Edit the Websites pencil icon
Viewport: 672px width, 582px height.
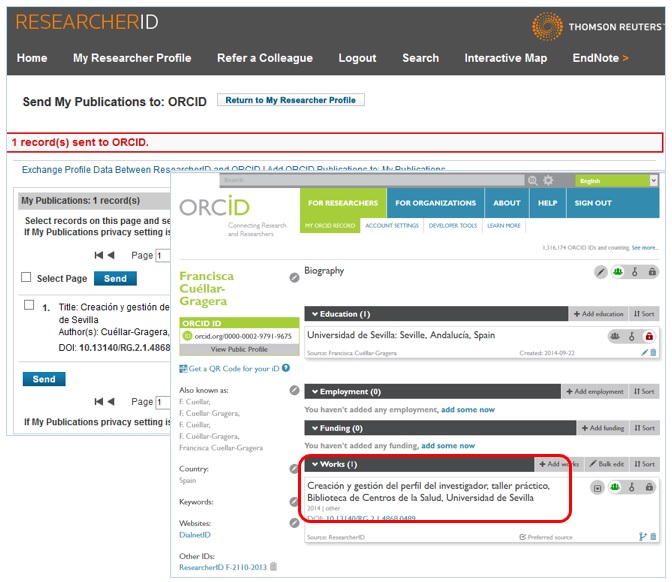pos(294,523)
